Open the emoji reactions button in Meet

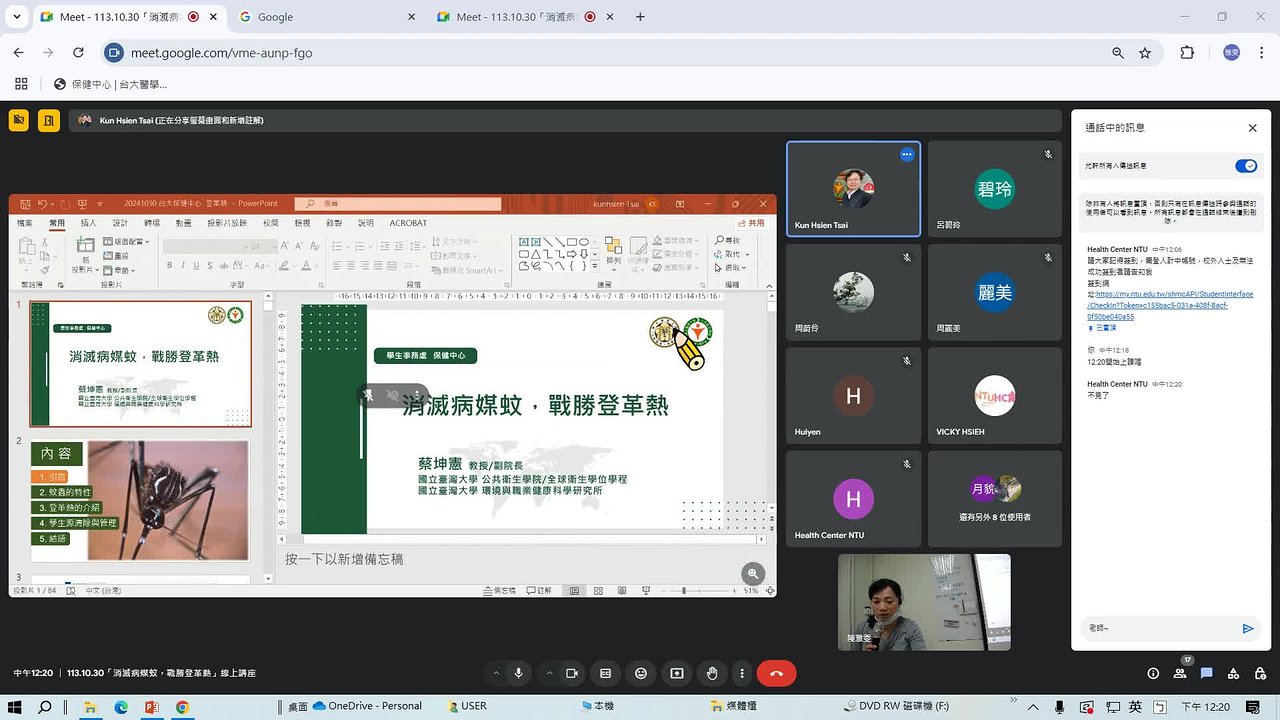(641, 673)
